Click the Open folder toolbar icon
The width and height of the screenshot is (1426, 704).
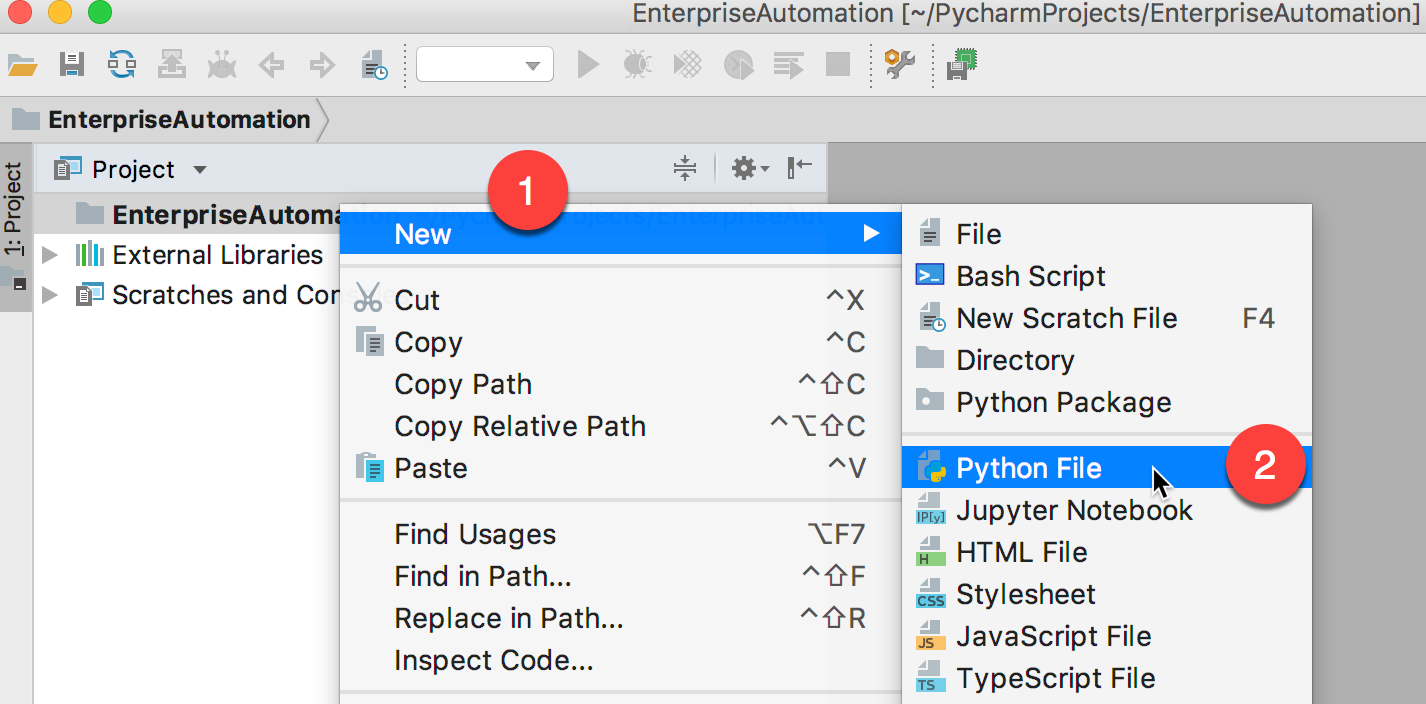(22, 65)
